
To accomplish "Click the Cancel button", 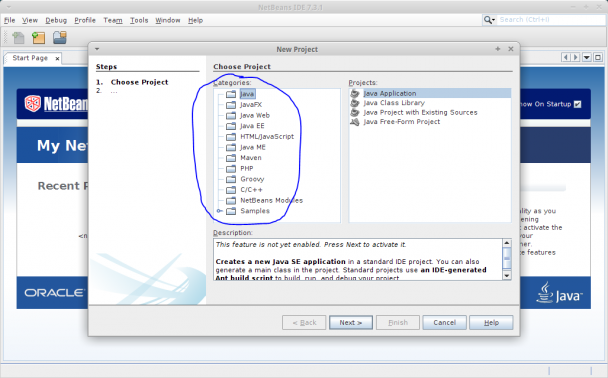I will (x=444, y=323).
